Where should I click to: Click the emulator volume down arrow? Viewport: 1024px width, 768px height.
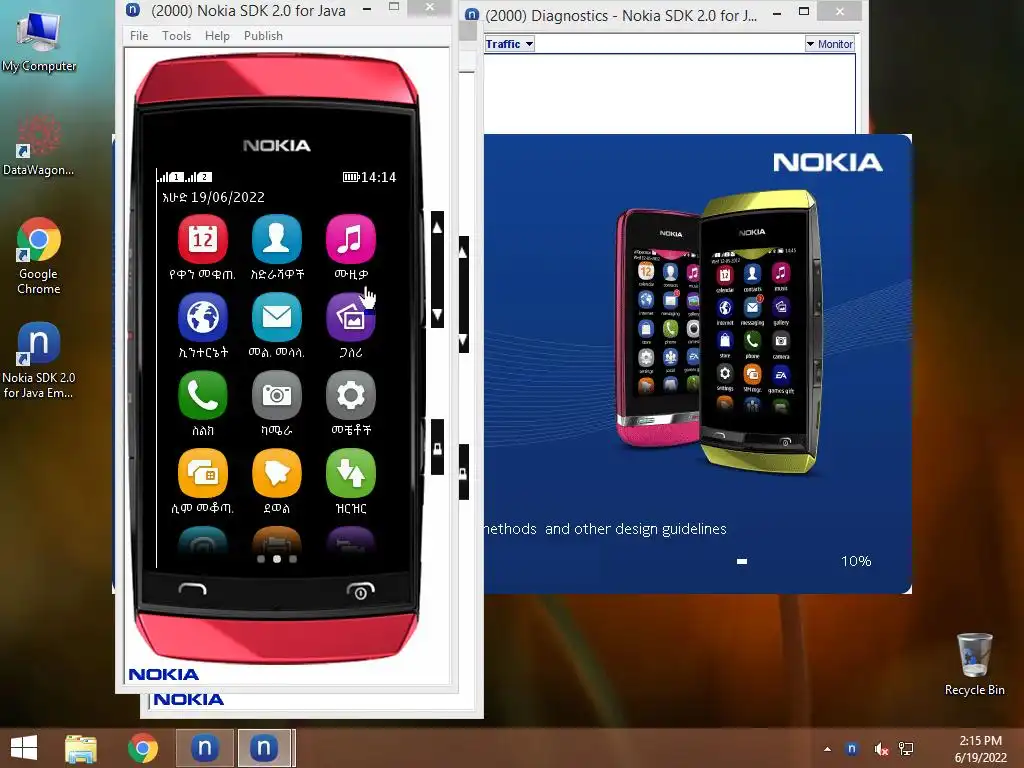[438, 314]
